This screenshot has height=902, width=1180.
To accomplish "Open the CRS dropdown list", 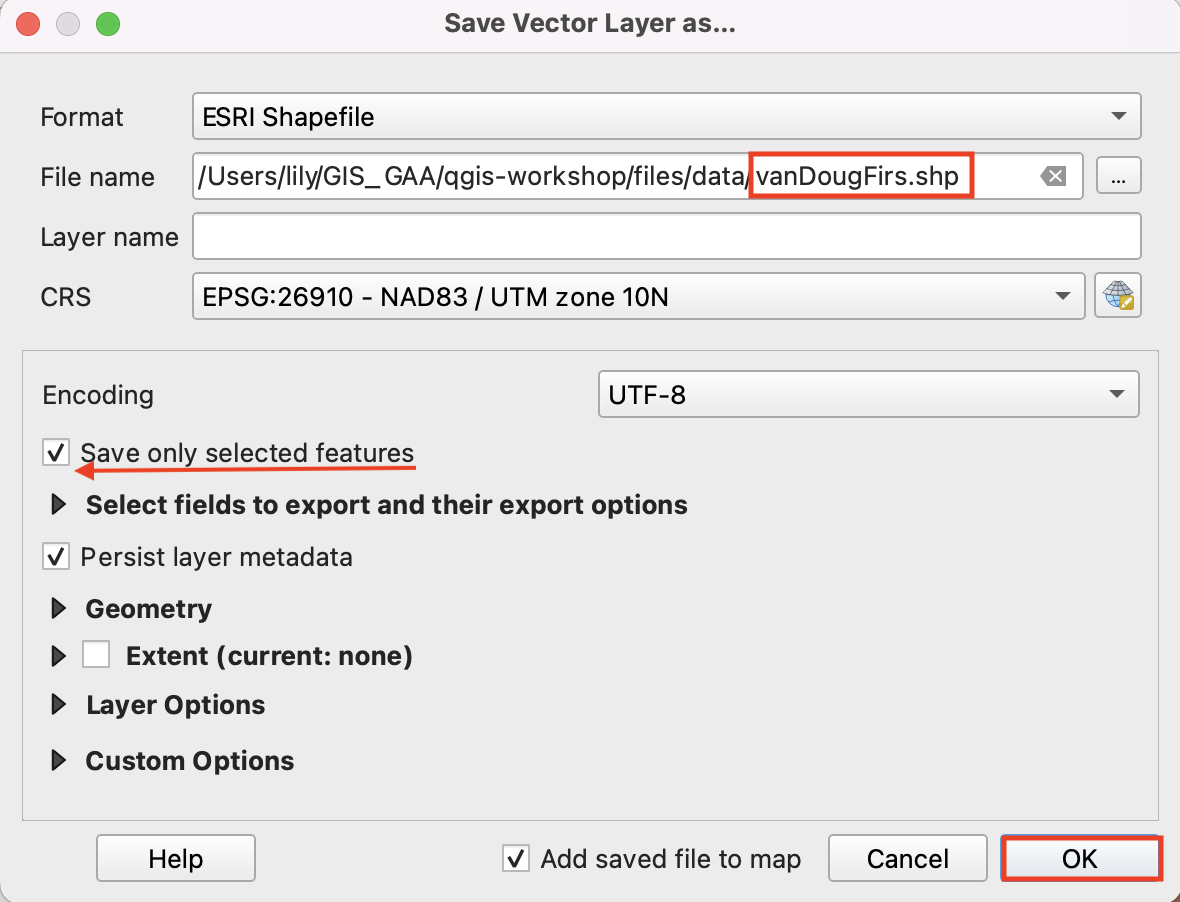I will 638,297.
